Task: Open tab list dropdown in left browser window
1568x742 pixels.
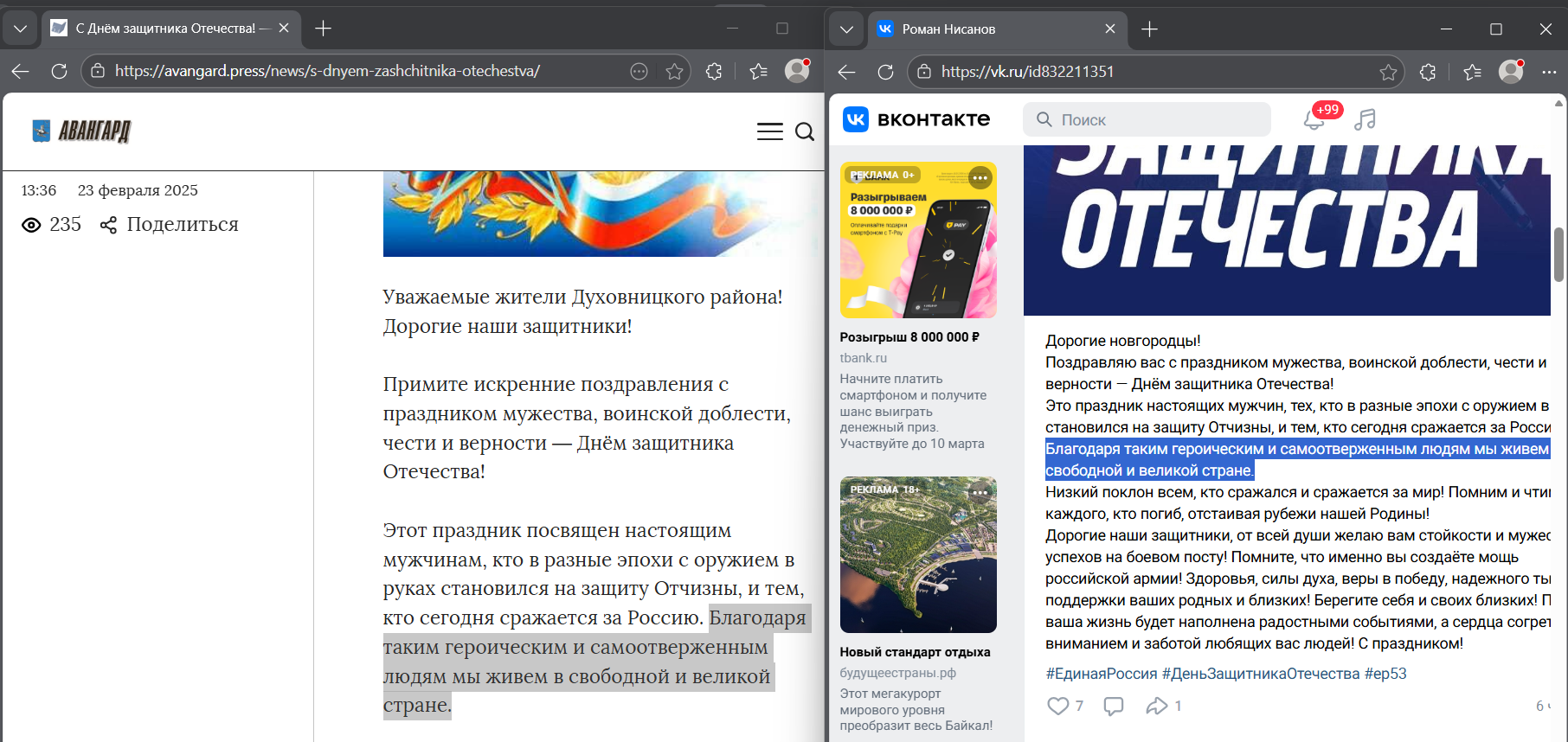Action: 21,29
